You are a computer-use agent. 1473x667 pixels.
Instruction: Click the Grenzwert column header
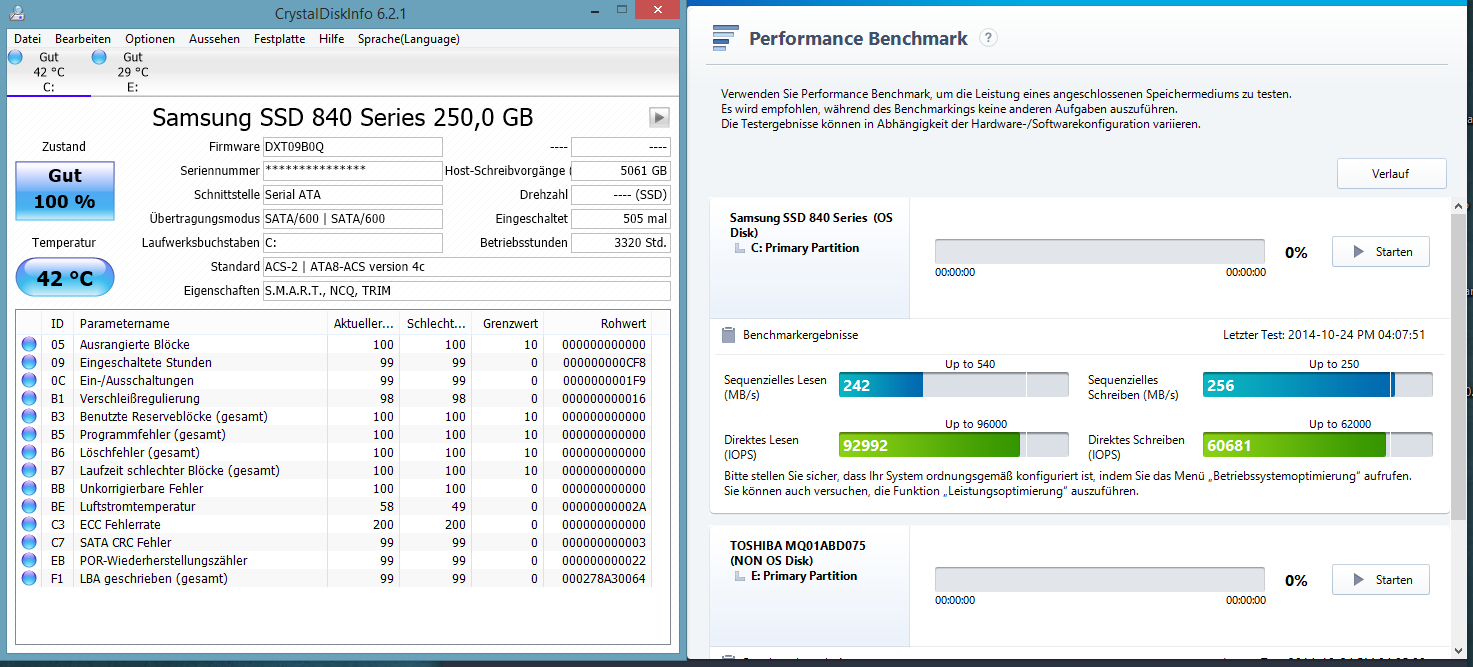pyautogui.click(x=506, y=323)
